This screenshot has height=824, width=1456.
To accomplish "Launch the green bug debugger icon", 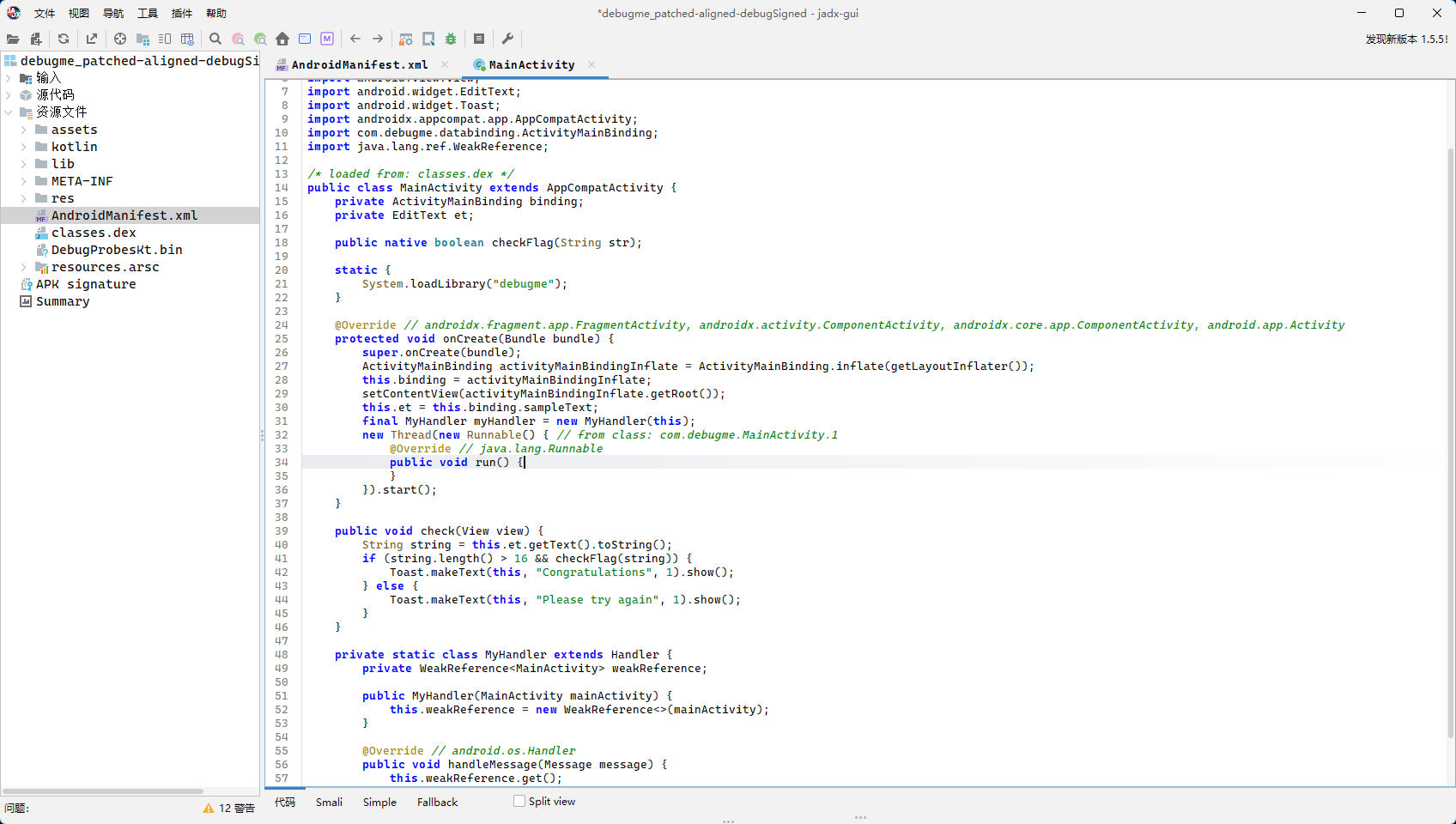I will pyautogui.click(x=451, y=39).
